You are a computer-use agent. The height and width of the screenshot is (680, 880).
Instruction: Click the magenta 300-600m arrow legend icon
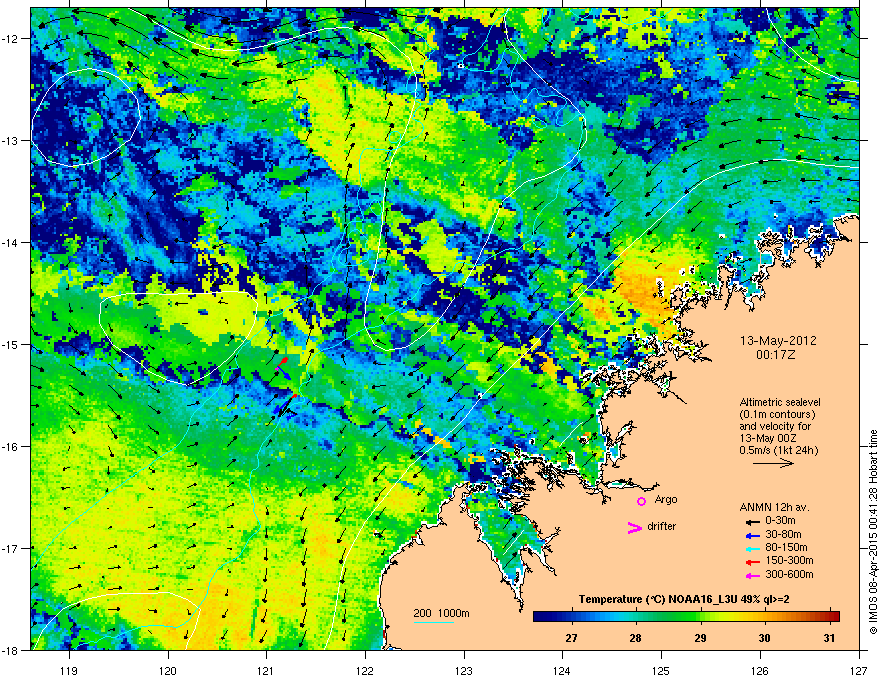pyautogui.click(x=752, y=575)
